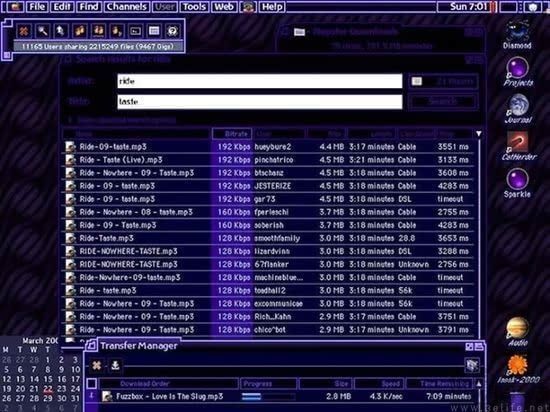This screenshot has height=412, width=550.
Task: Click the artist field containing 'ride'
Action: tap(260, 81)
